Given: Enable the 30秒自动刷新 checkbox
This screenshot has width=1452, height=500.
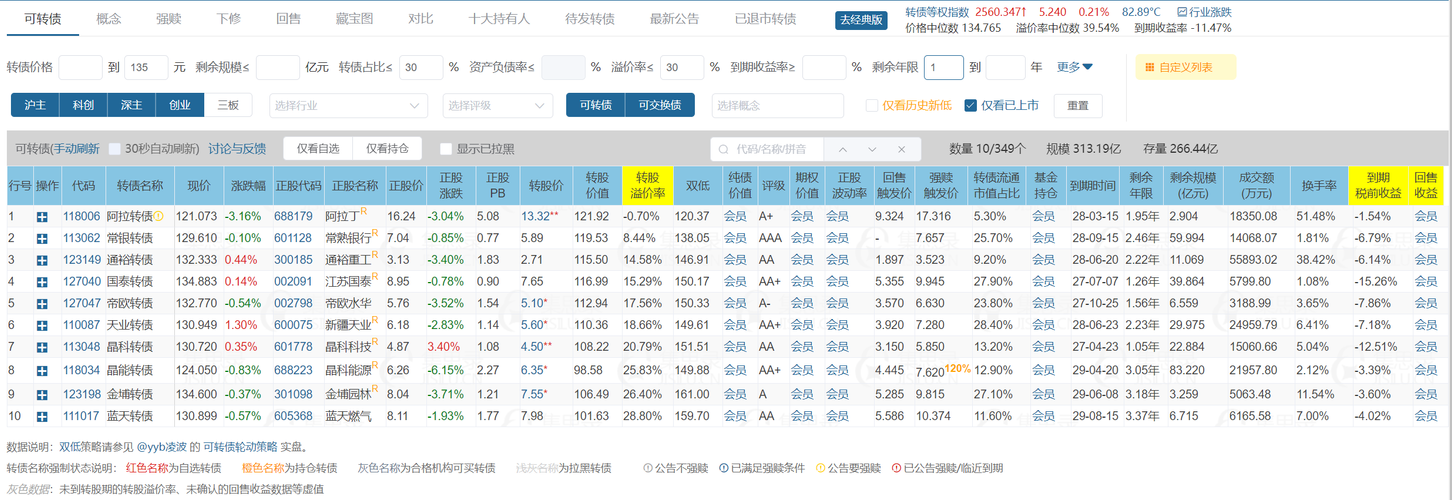Looking at the screenshot, I should click(114, 149).
